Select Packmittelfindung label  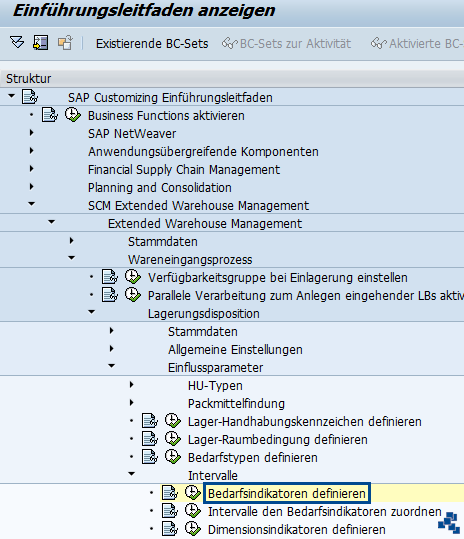[x=236, y=404]
